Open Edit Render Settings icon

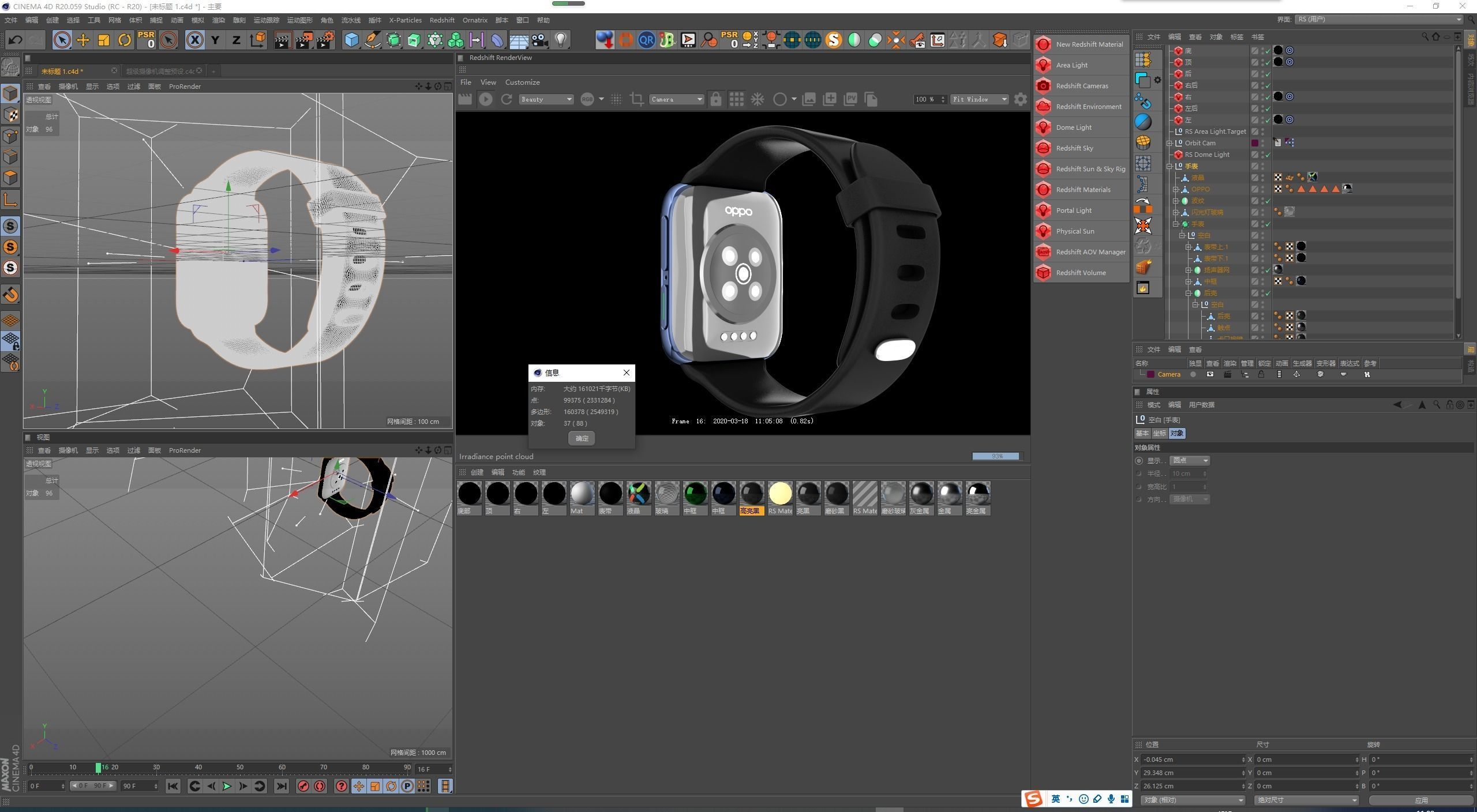coord(325,40)
